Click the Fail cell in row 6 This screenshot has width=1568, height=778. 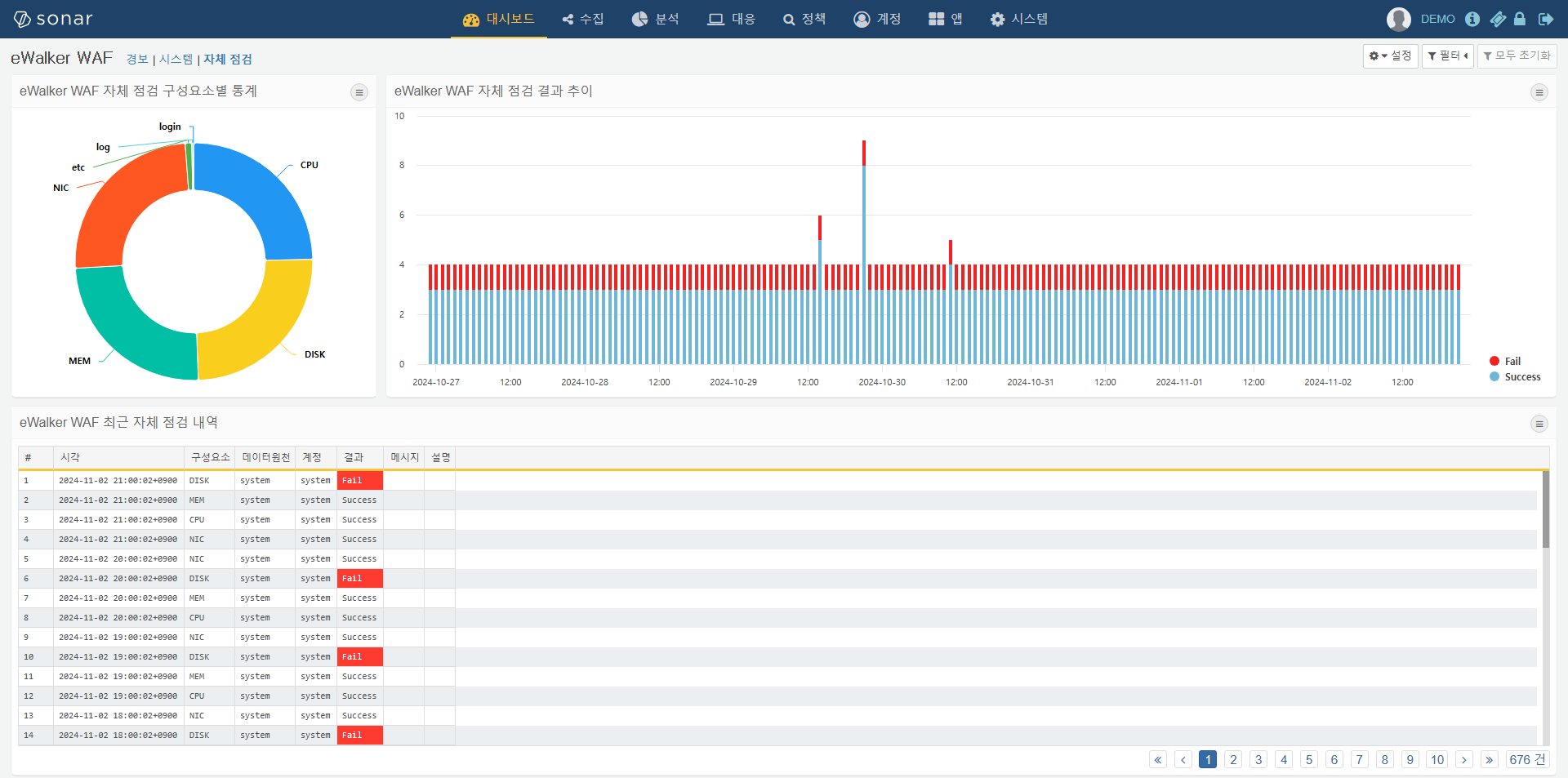coord(360,578)
